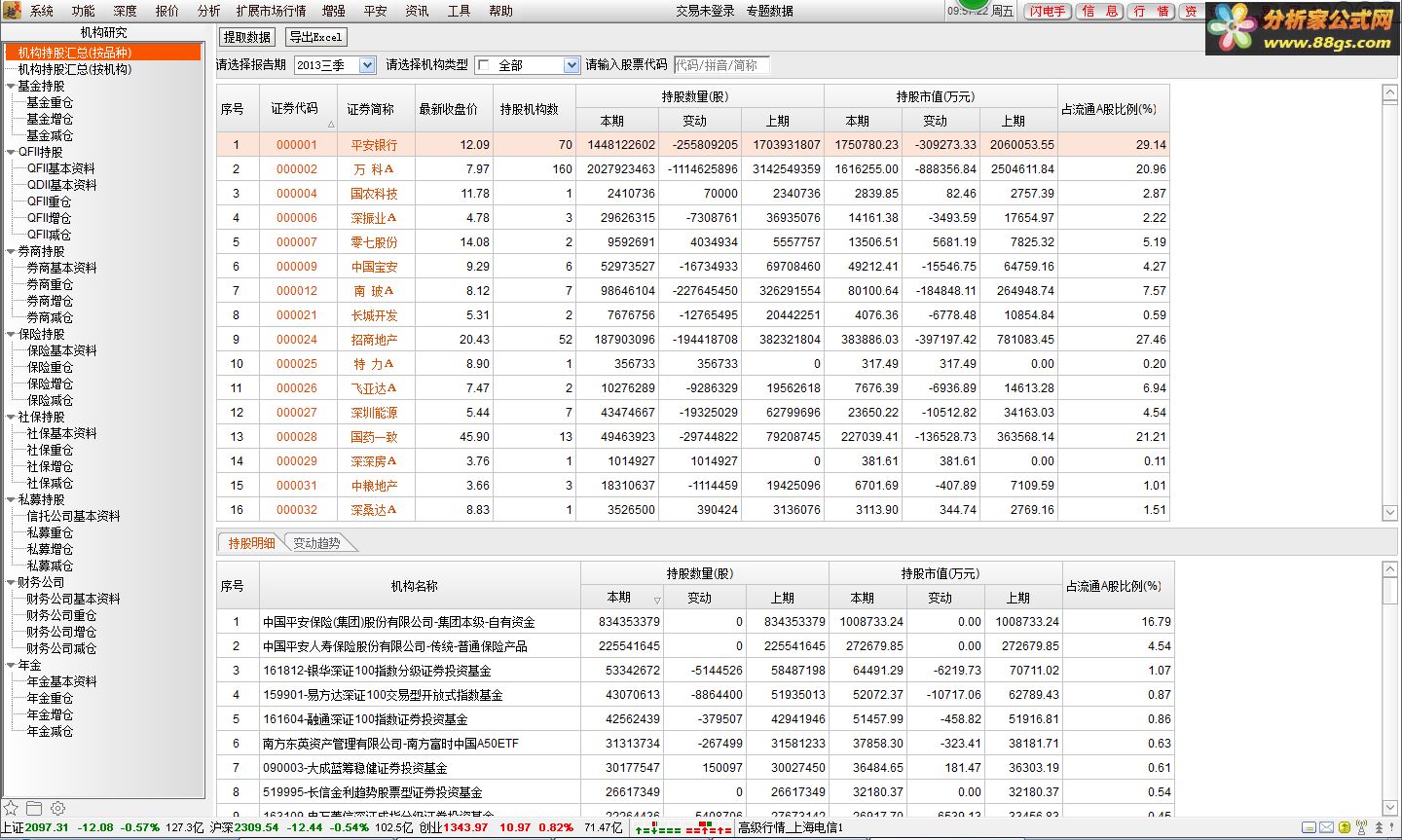
Task: Click the lower table scroll-down arrow
Action: 1389,807
